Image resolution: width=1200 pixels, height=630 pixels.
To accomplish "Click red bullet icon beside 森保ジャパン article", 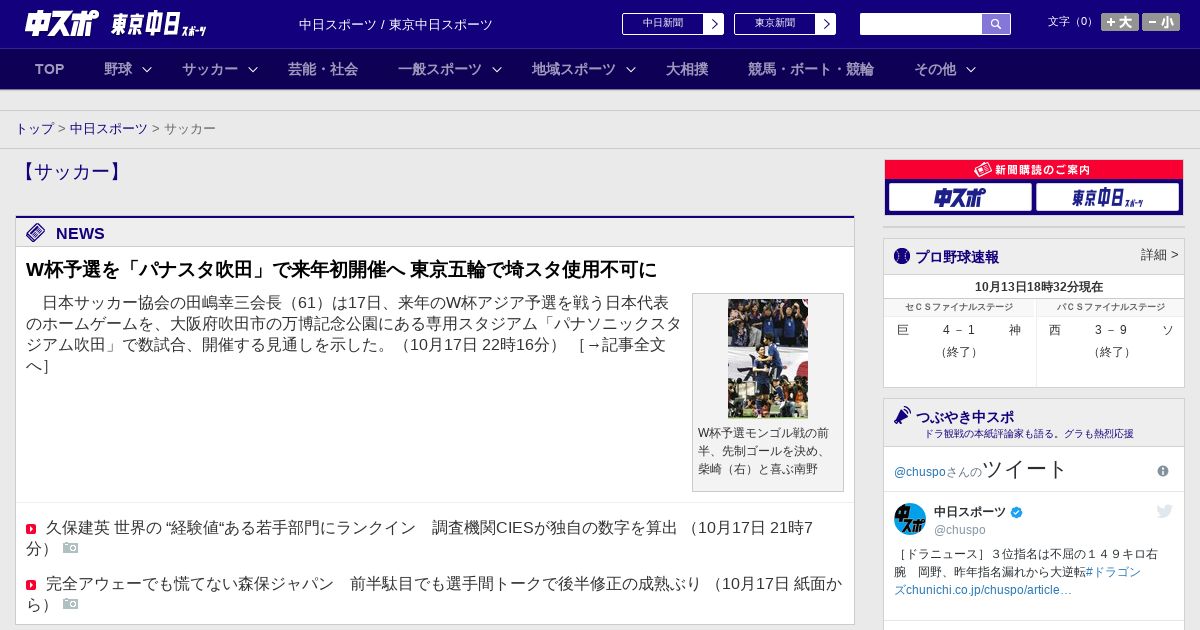I will click(31, 585).
